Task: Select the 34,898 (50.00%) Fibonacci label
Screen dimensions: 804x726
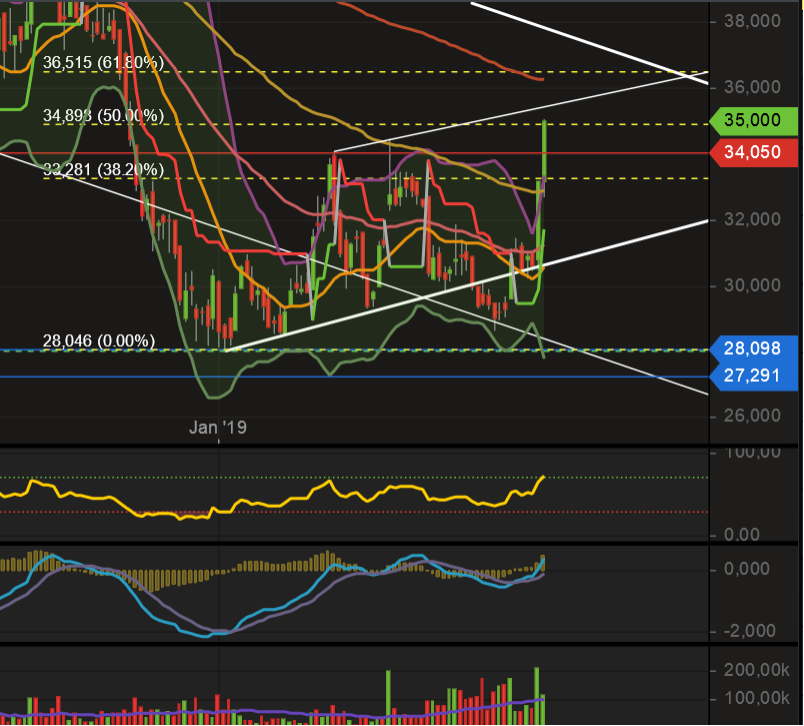Action: tap(103, 117)
